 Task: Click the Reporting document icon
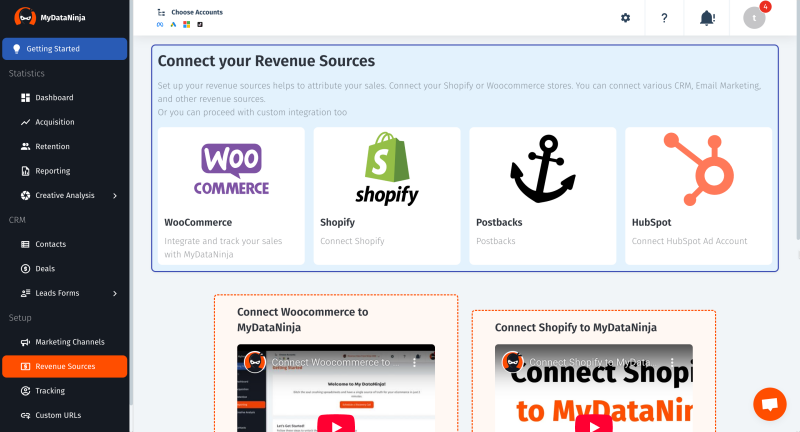[x=25, y=171]
